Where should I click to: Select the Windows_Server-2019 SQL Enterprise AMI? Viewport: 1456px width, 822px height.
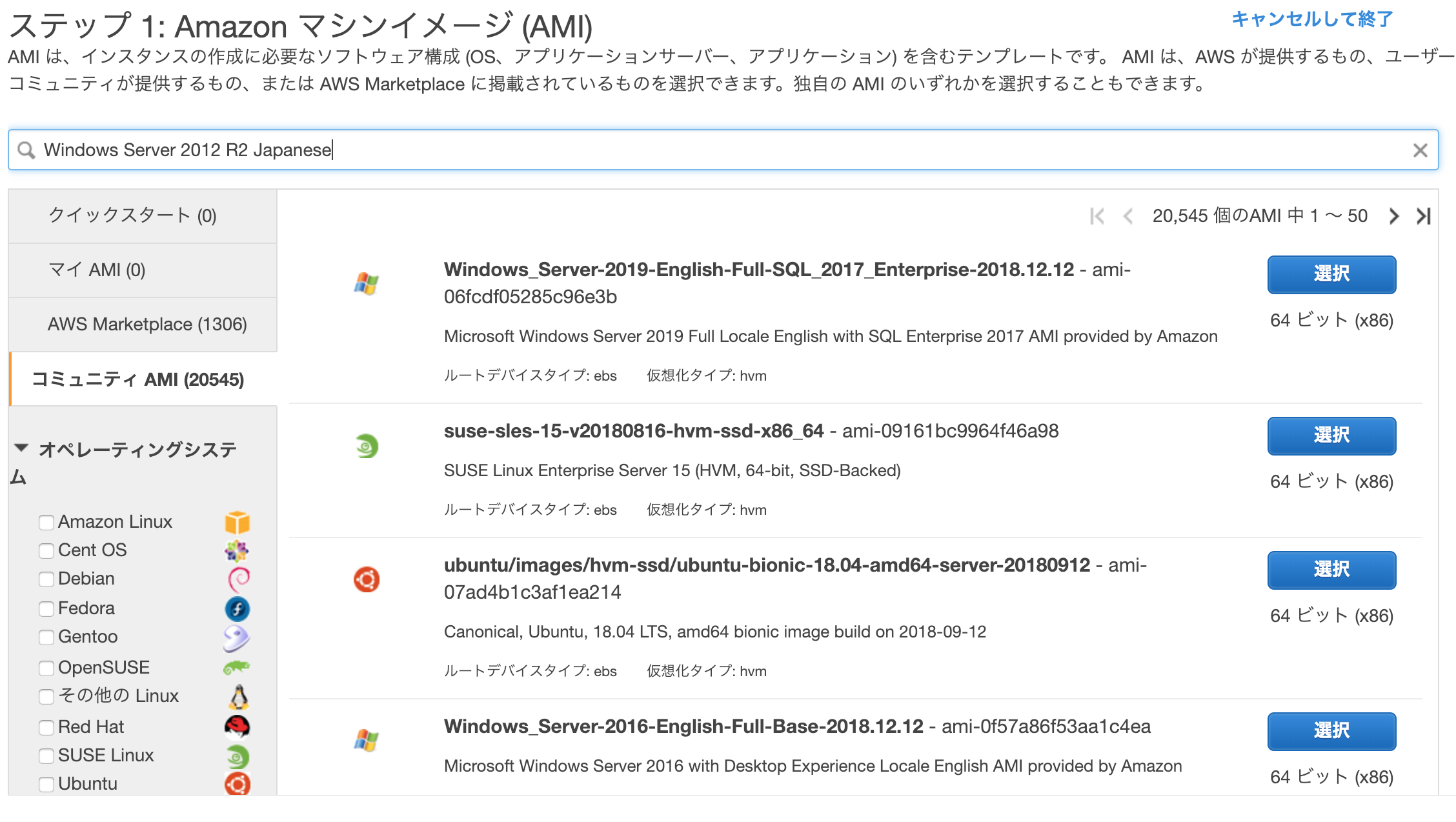click(x=1331, y=274)
